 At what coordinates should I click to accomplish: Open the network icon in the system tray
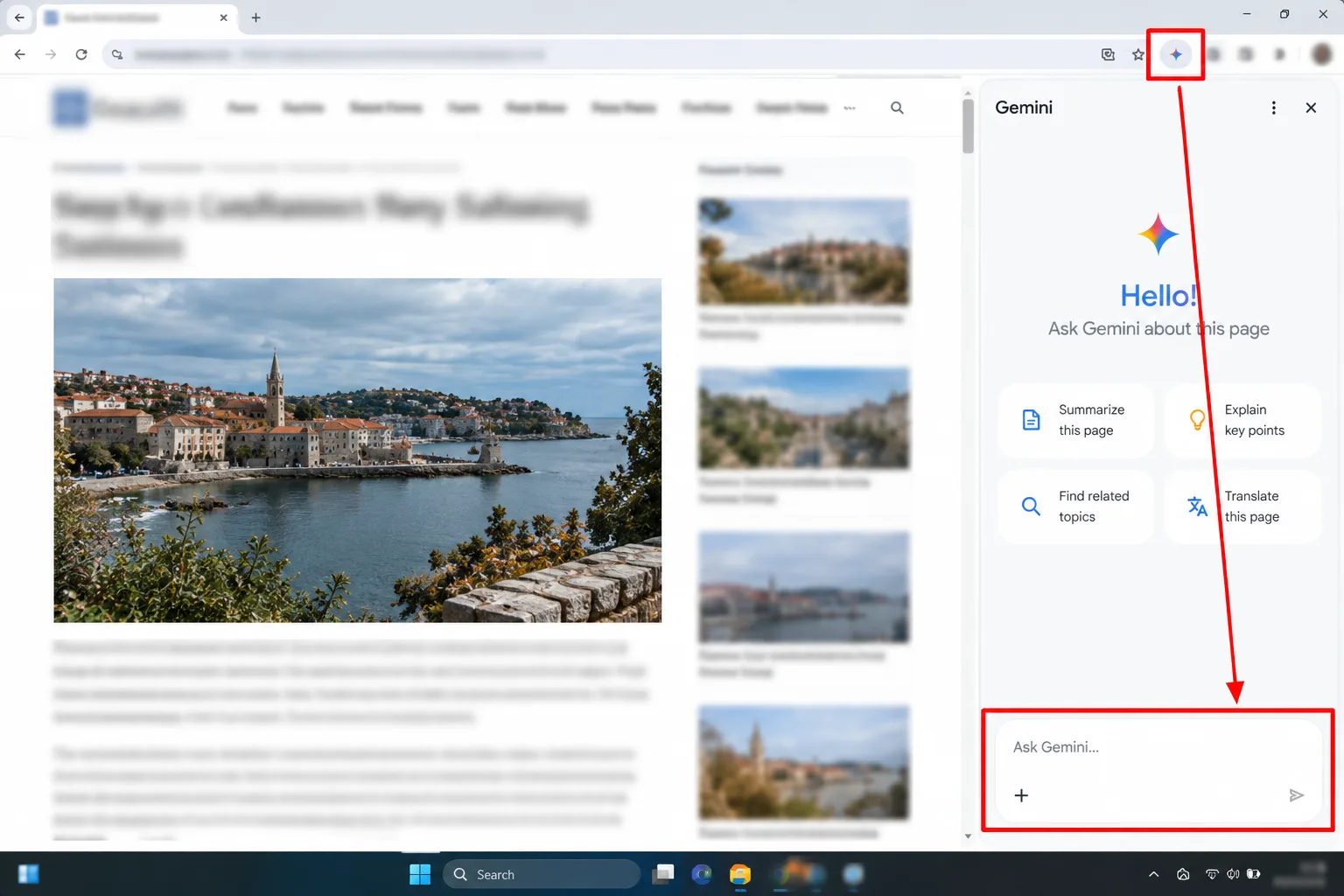[1212, 874]
